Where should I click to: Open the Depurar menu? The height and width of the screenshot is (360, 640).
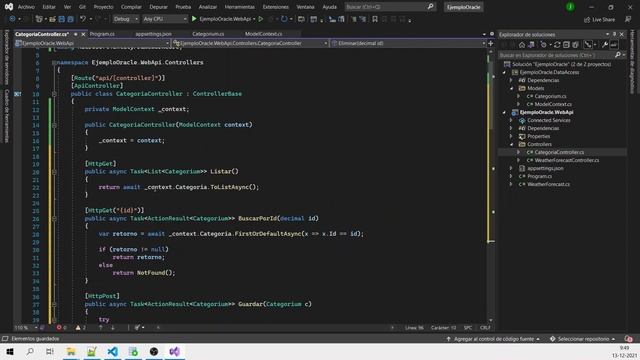(x=158, y=7)
